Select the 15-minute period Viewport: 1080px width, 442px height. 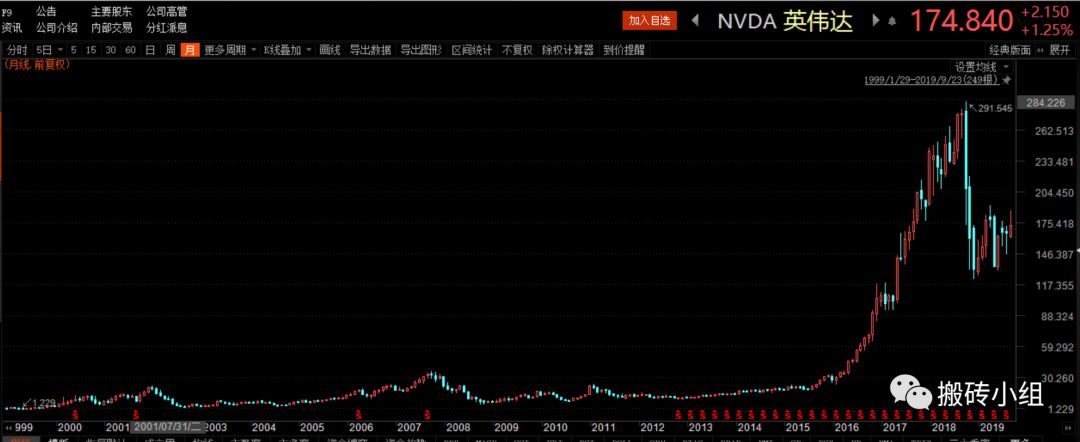(x=92, y=50)
